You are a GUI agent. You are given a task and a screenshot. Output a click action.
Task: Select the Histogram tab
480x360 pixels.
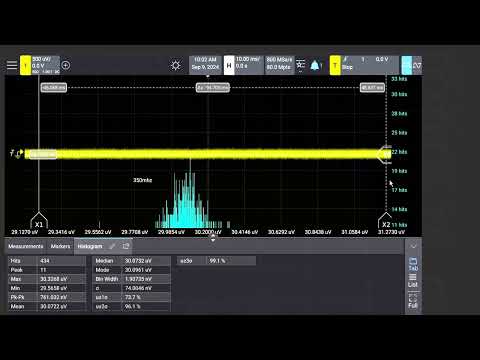coord(90,246)
